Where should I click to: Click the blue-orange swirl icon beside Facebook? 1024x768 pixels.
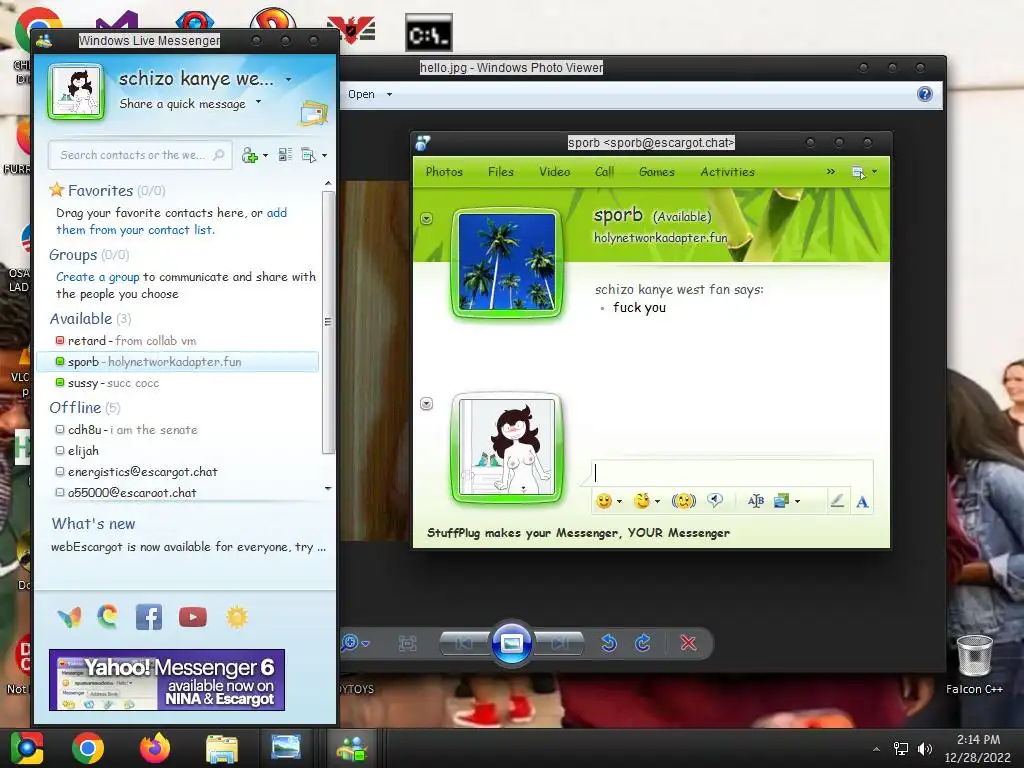coord(108,616)
